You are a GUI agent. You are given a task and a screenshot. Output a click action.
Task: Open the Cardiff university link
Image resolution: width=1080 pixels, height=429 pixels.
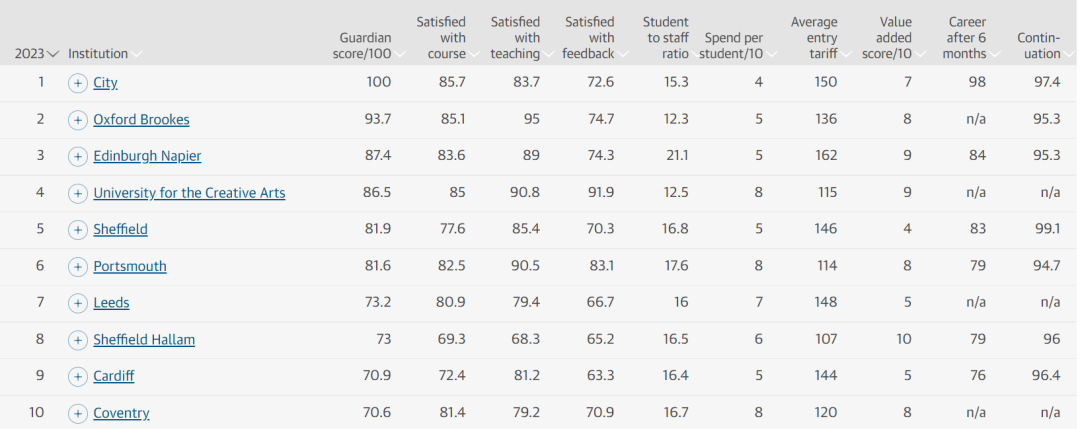(x=113, y=377)
